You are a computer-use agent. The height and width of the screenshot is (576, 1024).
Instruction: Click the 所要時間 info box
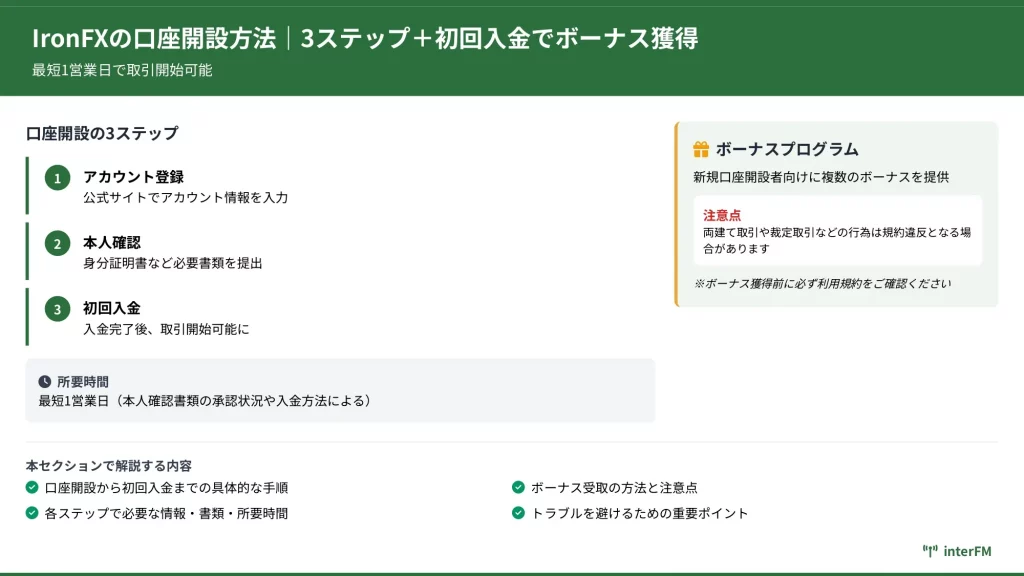pos(340,391)
